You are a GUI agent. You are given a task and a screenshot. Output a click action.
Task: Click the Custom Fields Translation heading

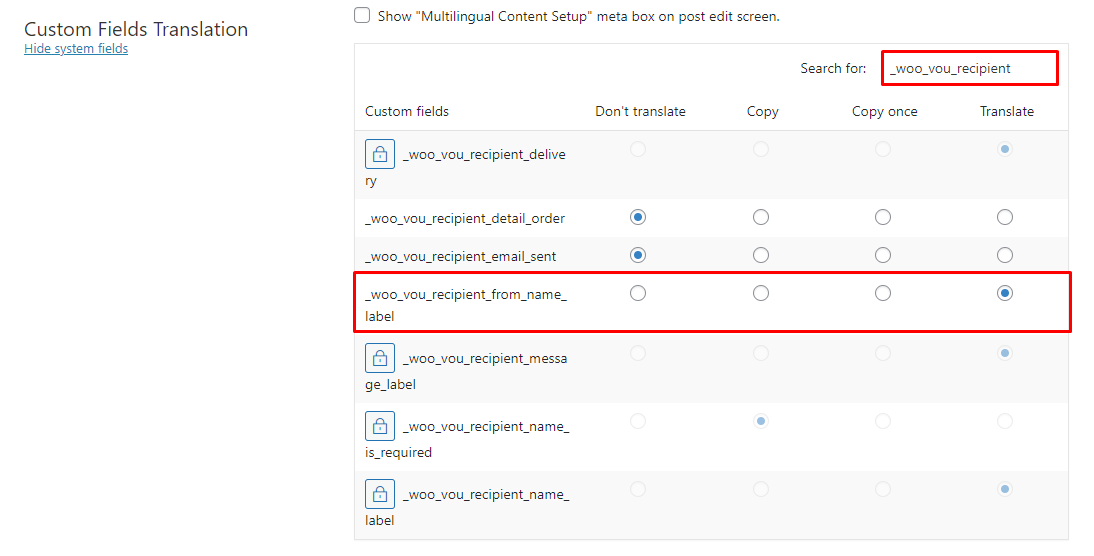136,29
